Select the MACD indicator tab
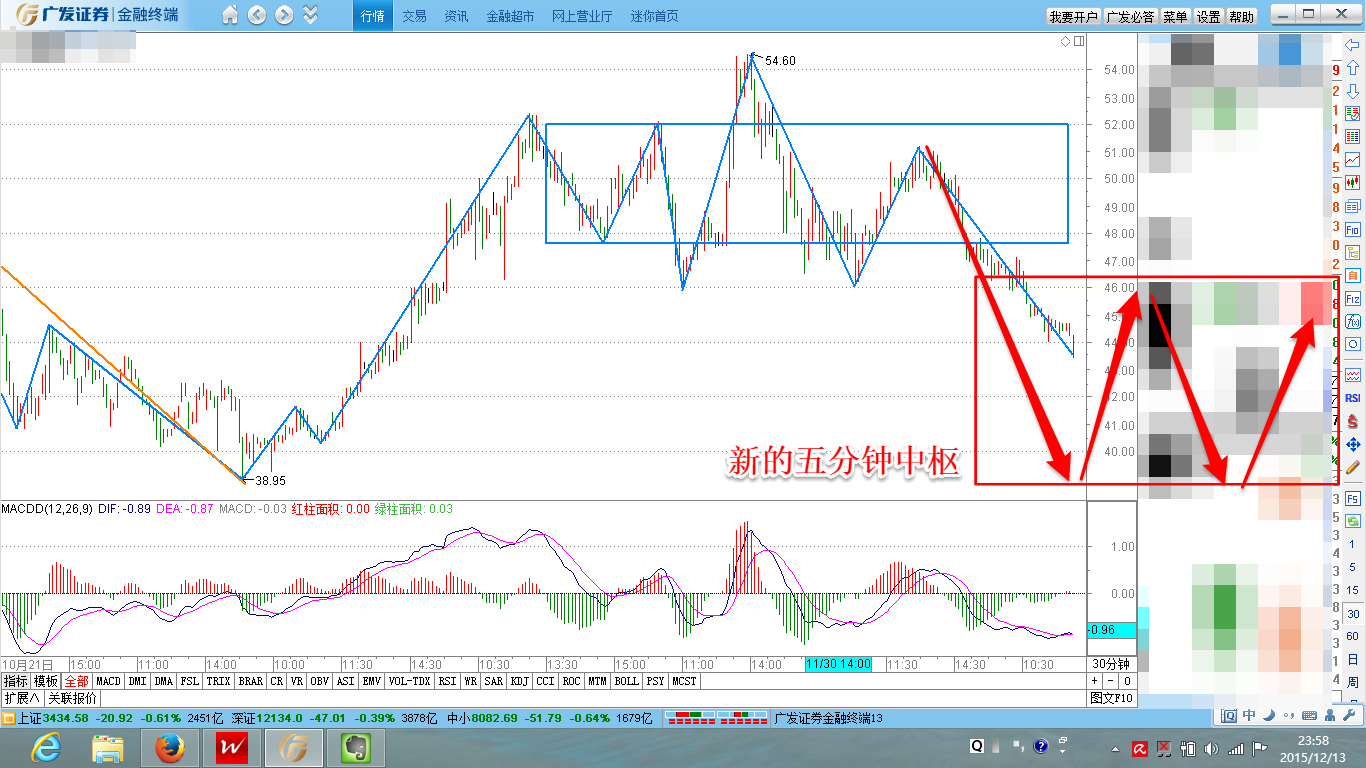This screenshot has width=1366, height=768. coord(108,681)
